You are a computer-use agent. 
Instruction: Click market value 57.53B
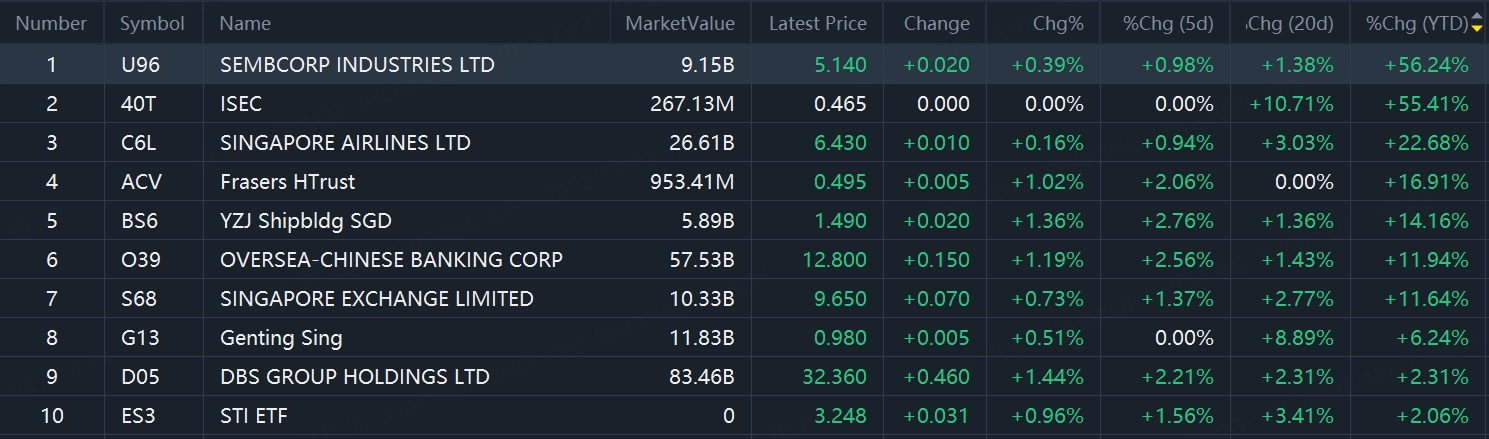pos(702,260)
